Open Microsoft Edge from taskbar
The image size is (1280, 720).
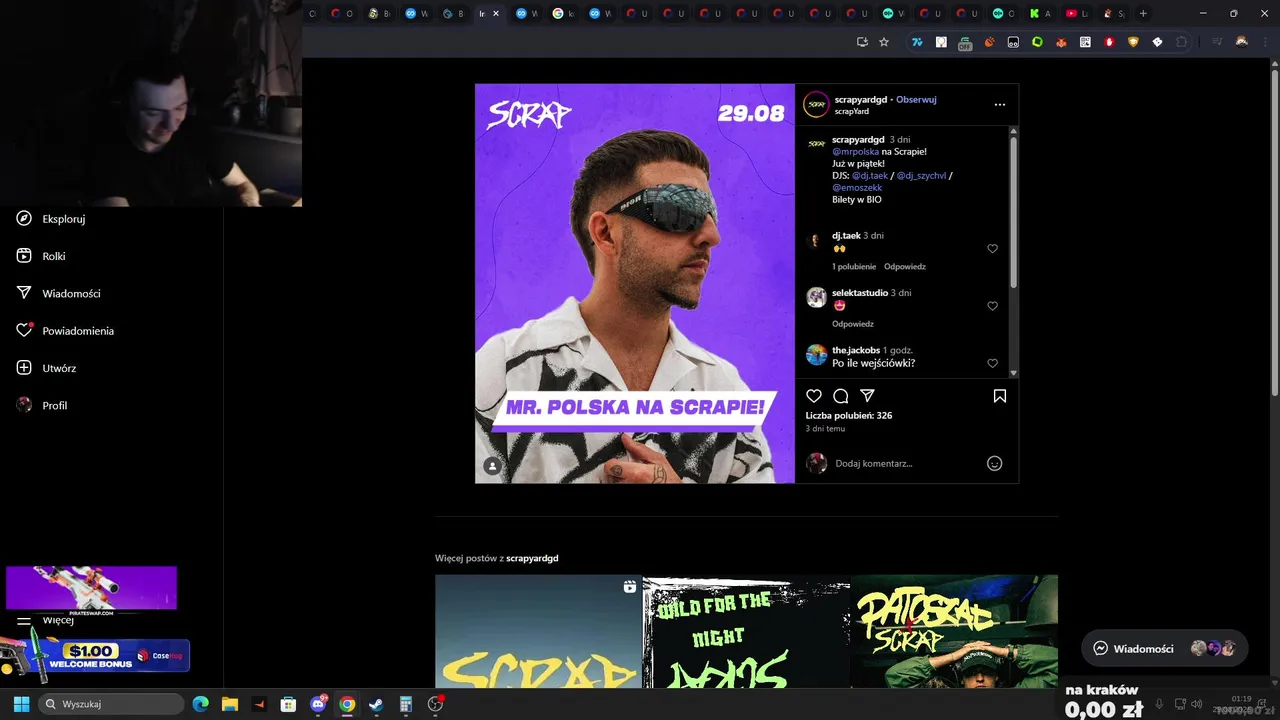click(x=200, y=704)
